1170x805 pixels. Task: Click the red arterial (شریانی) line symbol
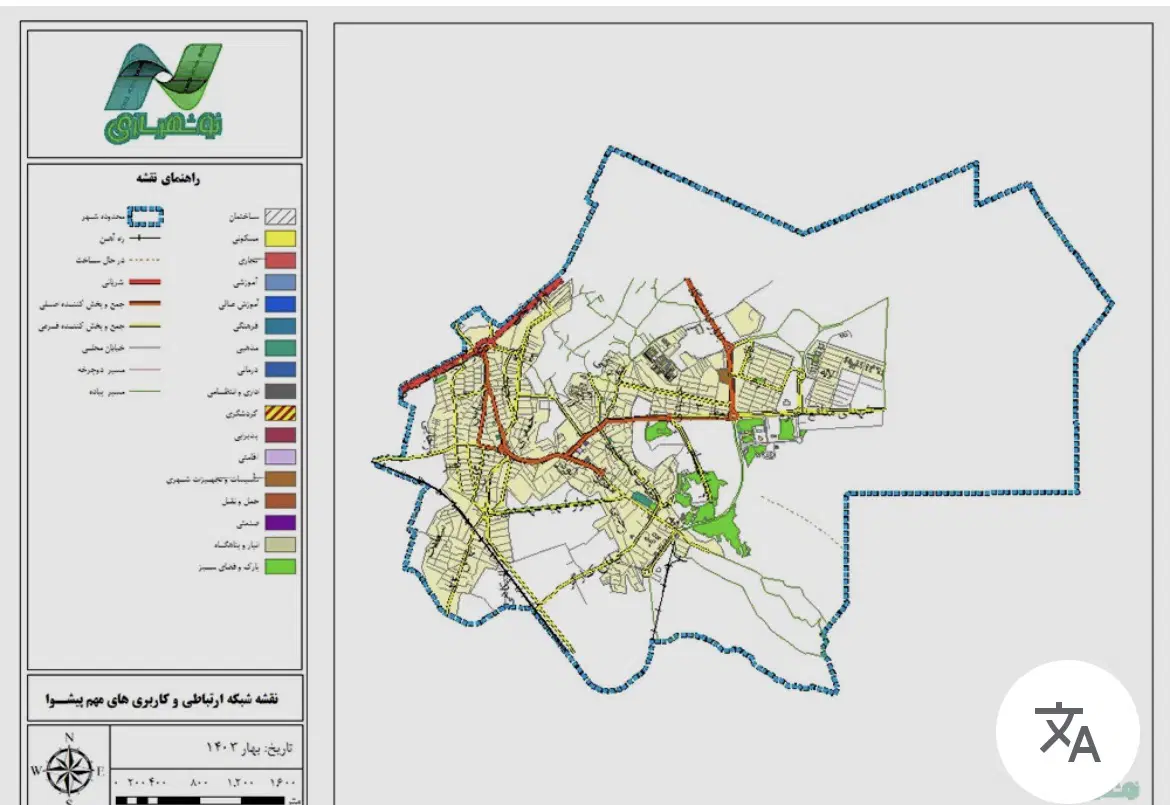pos(145,282)
